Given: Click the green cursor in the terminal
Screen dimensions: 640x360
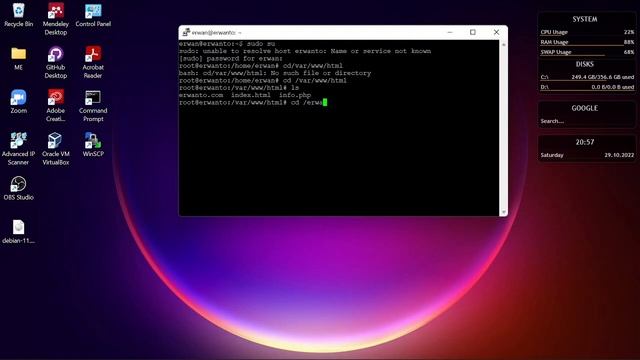Looking at the screenshot, I should (x=325, y=102).
